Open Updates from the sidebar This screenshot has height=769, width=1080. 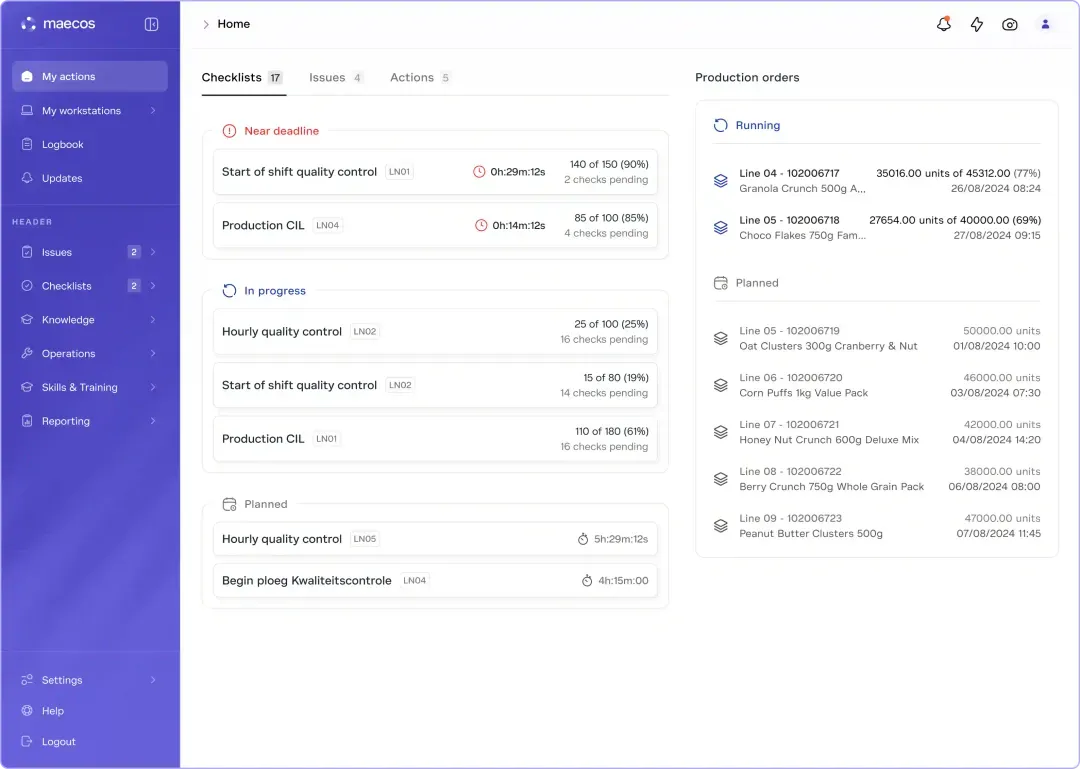90,178
